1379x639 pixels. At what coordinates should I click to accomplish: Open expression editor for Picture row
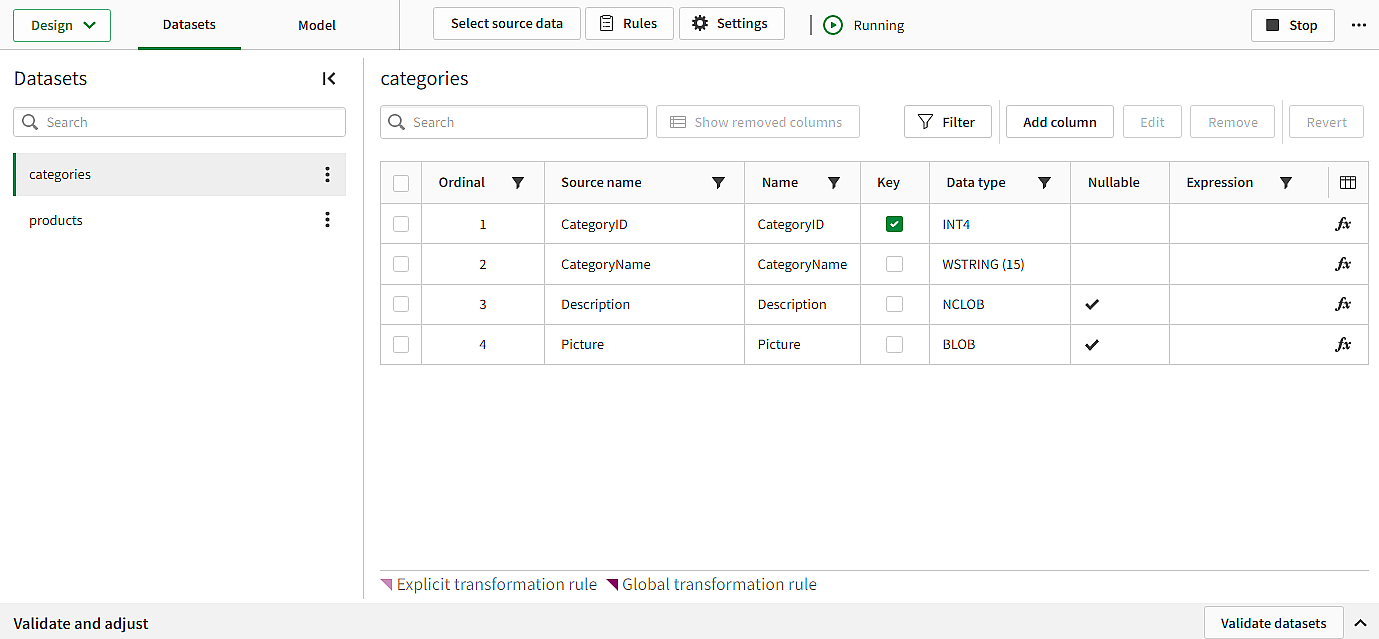pos(1343,344)
